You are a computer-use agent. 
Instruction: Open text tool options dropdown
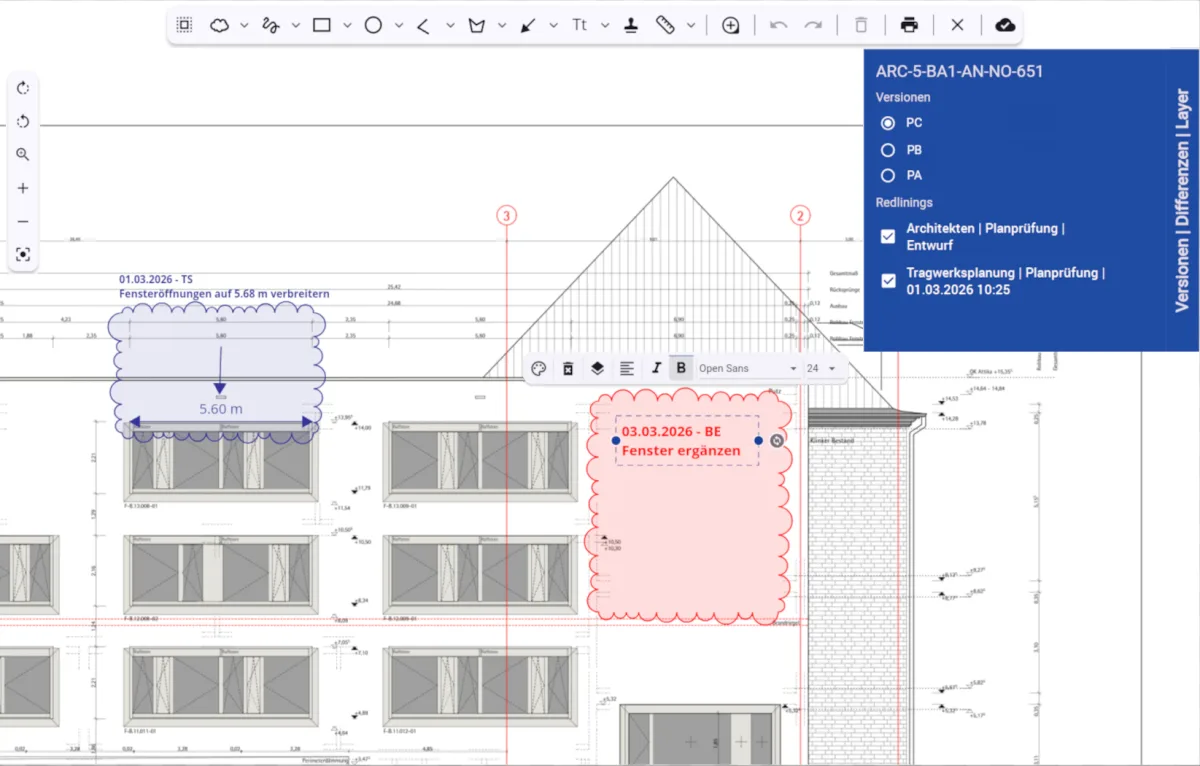pyautogui.click(x=604, y=26)
